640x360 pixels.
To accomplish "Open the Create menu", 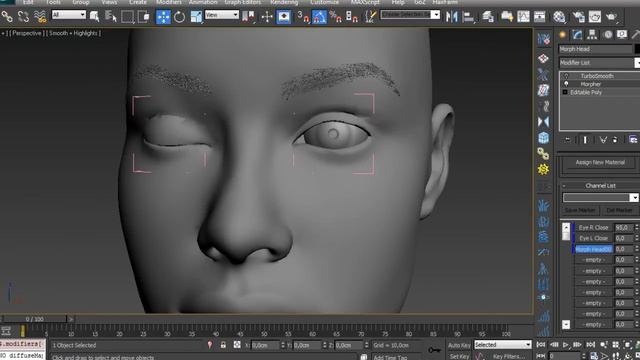I will click(x=138, y=2).
